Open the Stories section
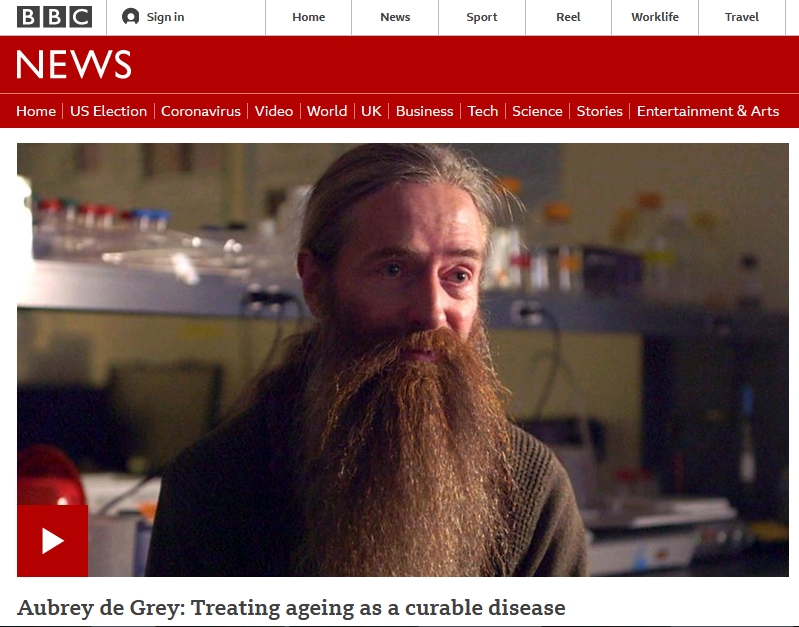This screenshot has height=627, width=799. (599, 111)
